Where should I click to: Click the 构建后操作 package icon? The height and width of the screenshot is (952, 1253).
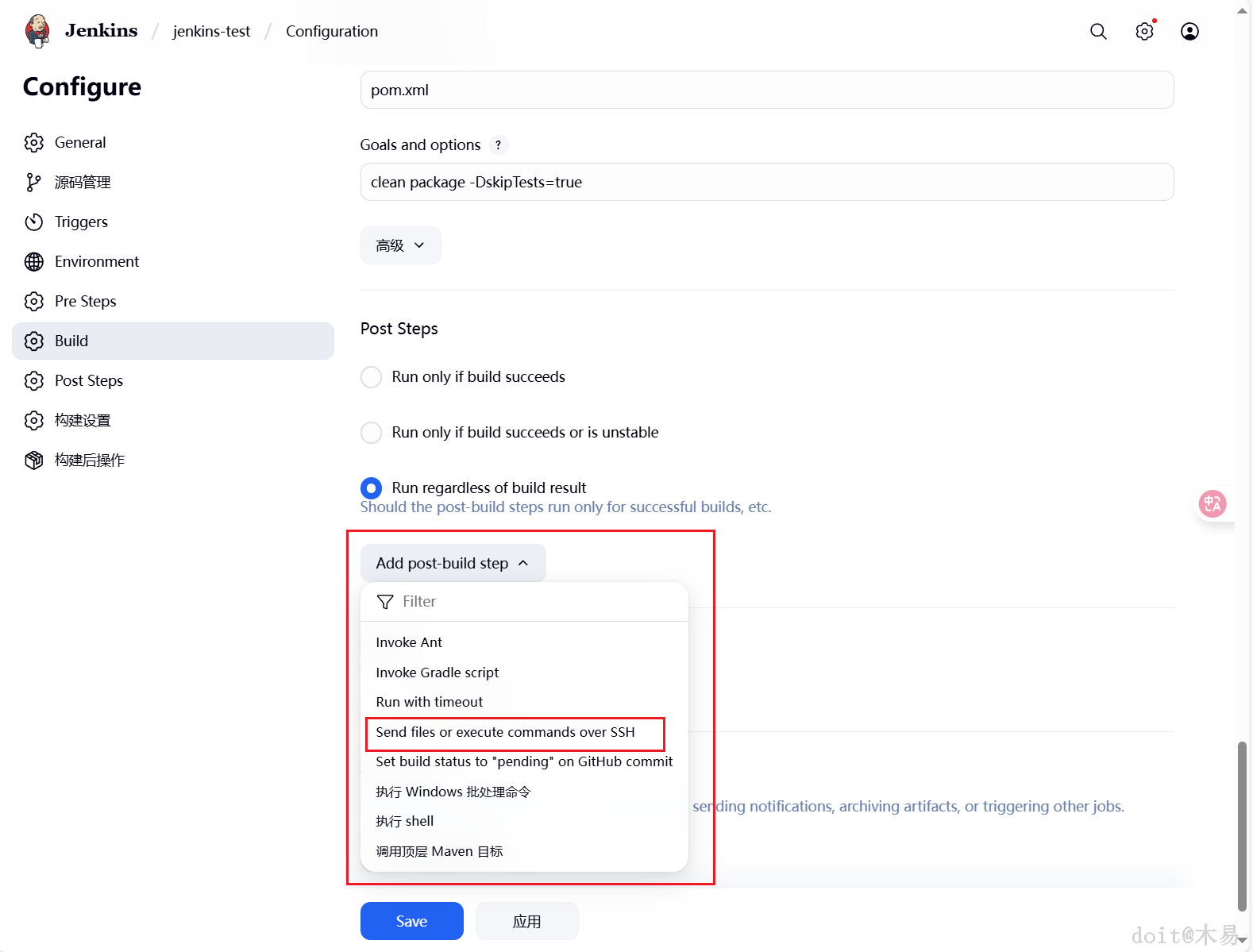point(33,461)
